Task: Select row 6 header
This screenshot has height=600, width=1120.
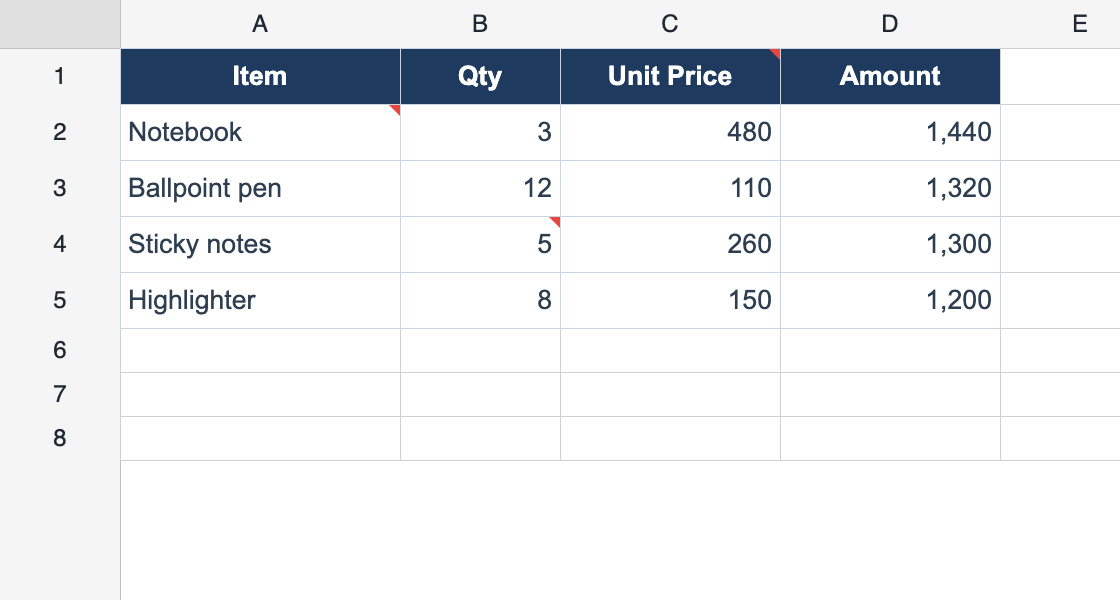Action: click(60, 351)
